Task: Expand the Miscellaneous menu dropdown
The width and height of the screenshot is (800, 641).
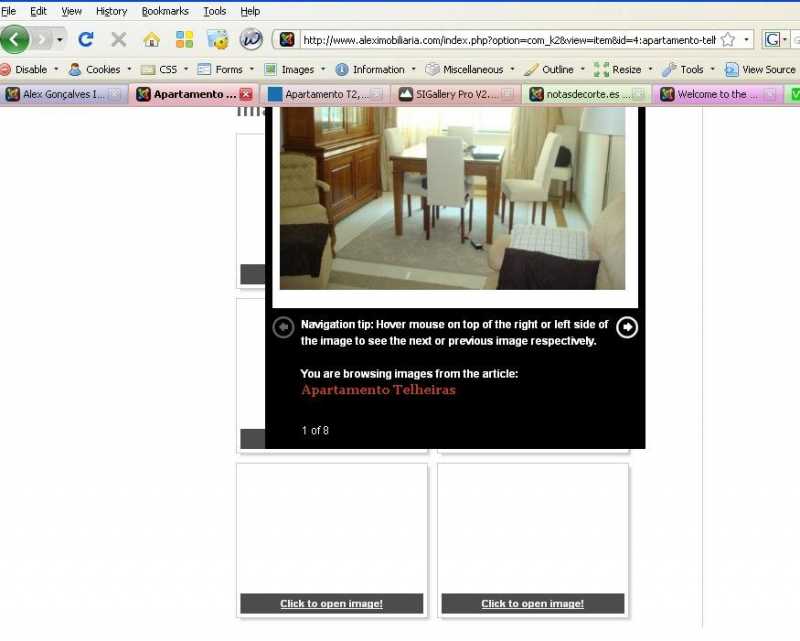Action: (512, 69)
